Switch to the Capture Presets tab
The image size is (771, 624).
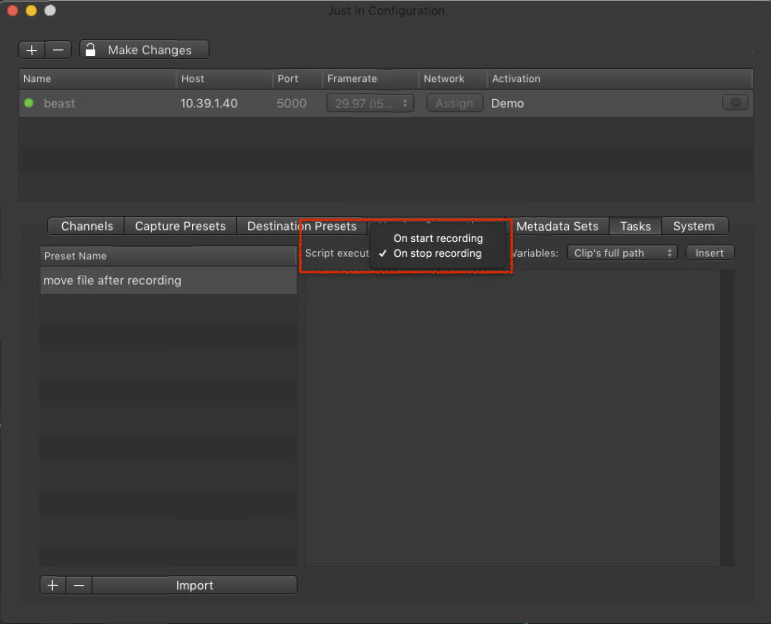coord(180,226)
